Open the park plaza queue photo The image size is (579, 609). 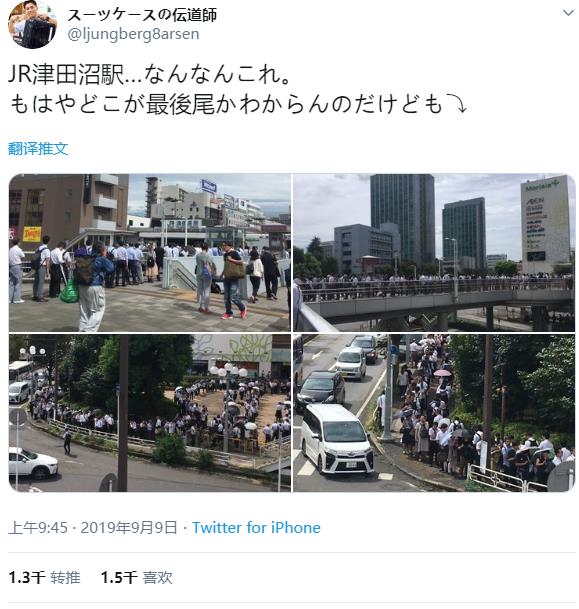[150, 413]
